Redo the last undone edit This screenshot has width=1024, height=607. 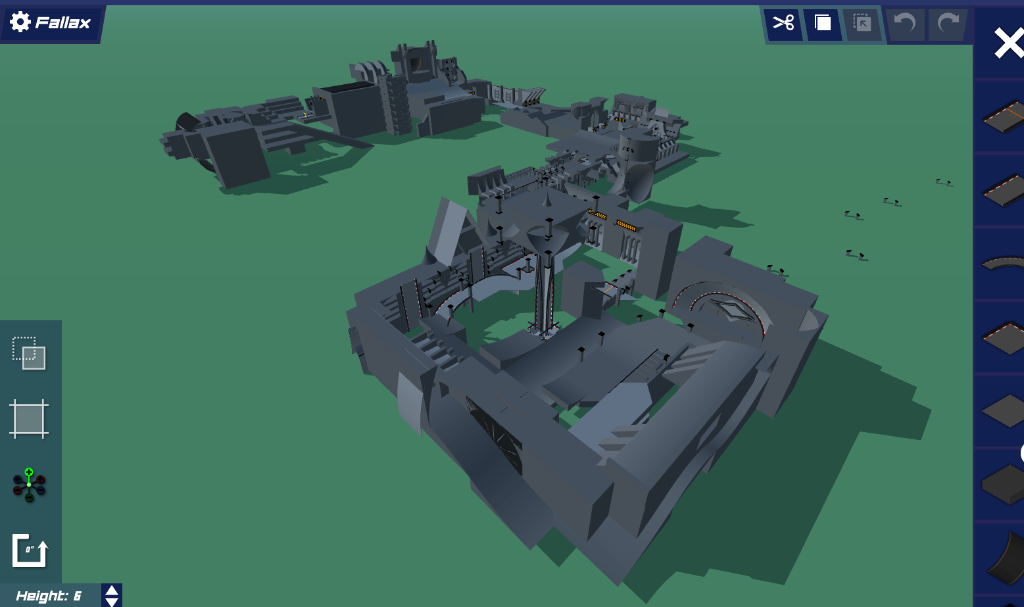coord(946,23)
